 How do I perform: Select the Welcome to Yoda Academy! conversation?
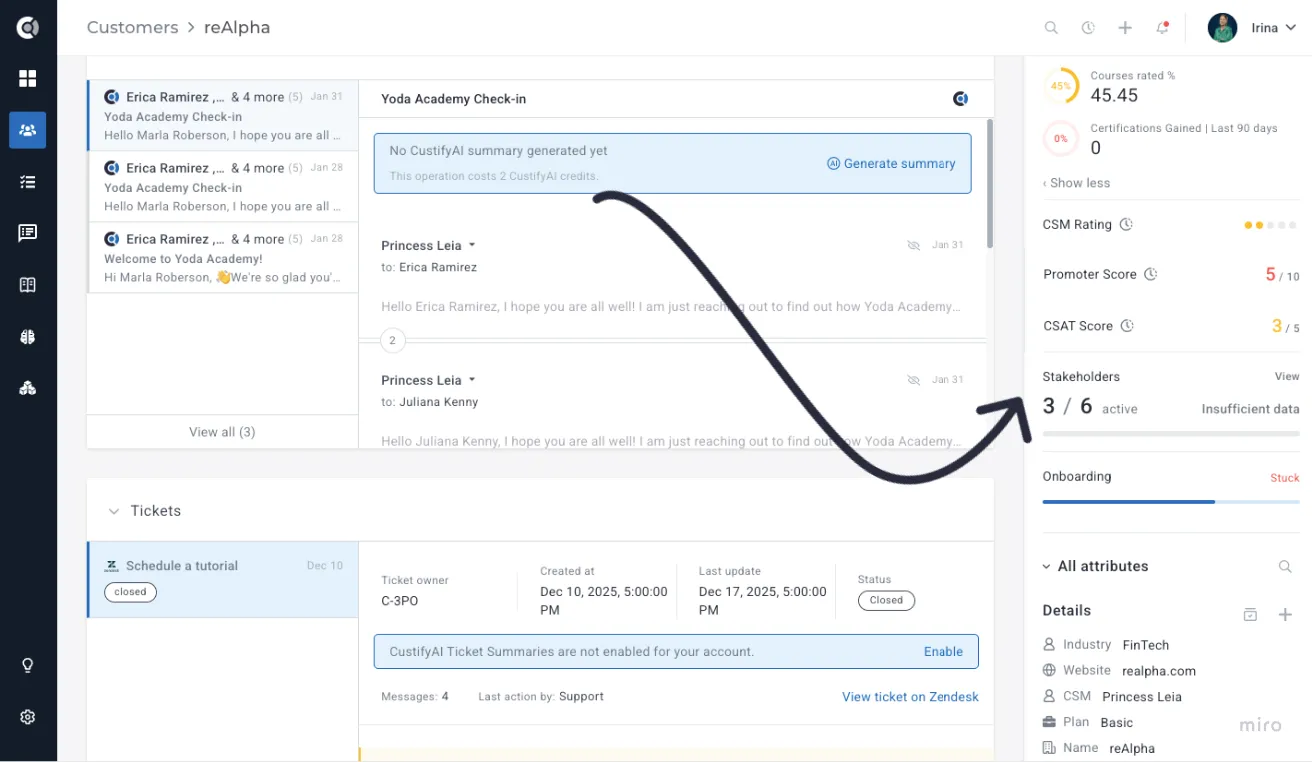click(222, 258)
